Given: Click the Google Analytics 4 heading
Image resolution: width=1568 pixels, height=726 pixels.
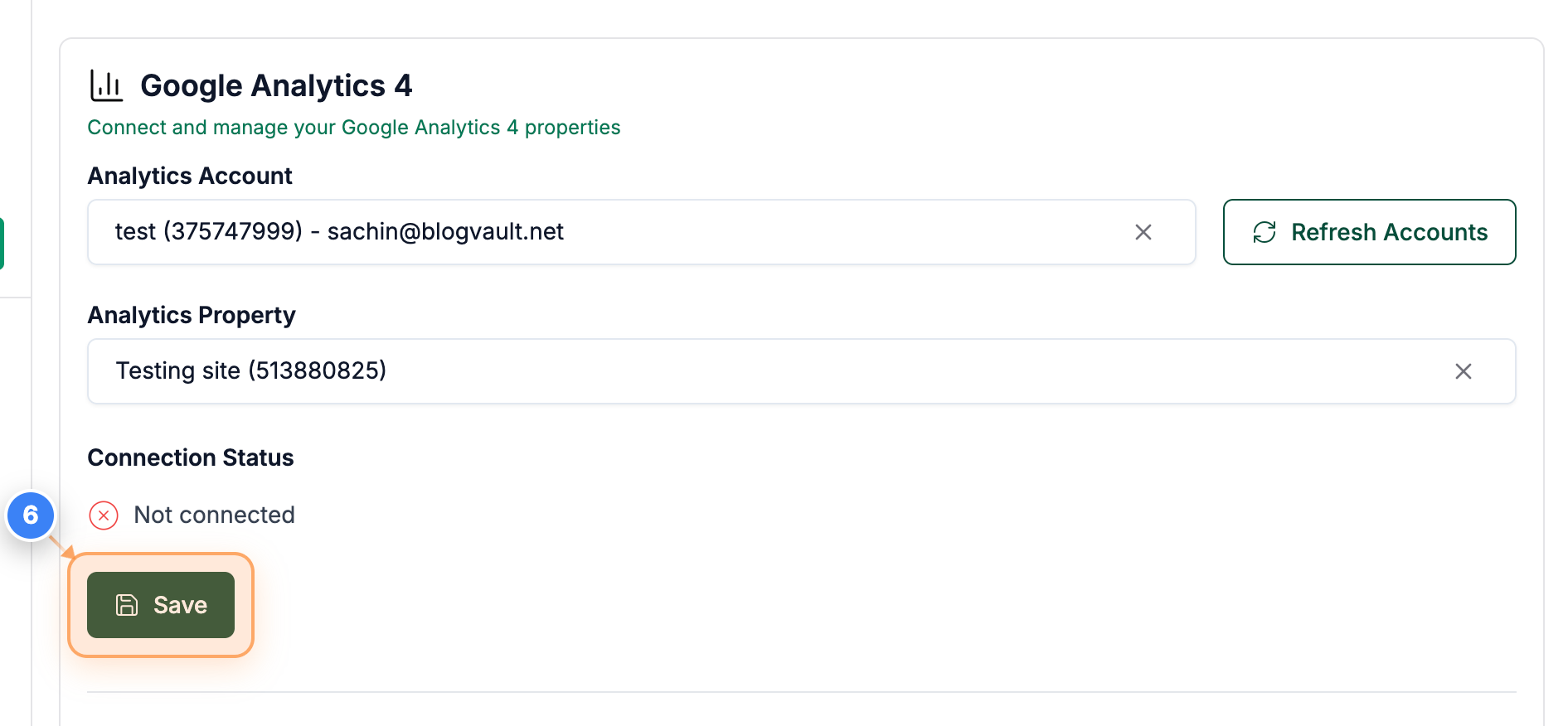Looking at the screenshot, I should tap(276, 85).
